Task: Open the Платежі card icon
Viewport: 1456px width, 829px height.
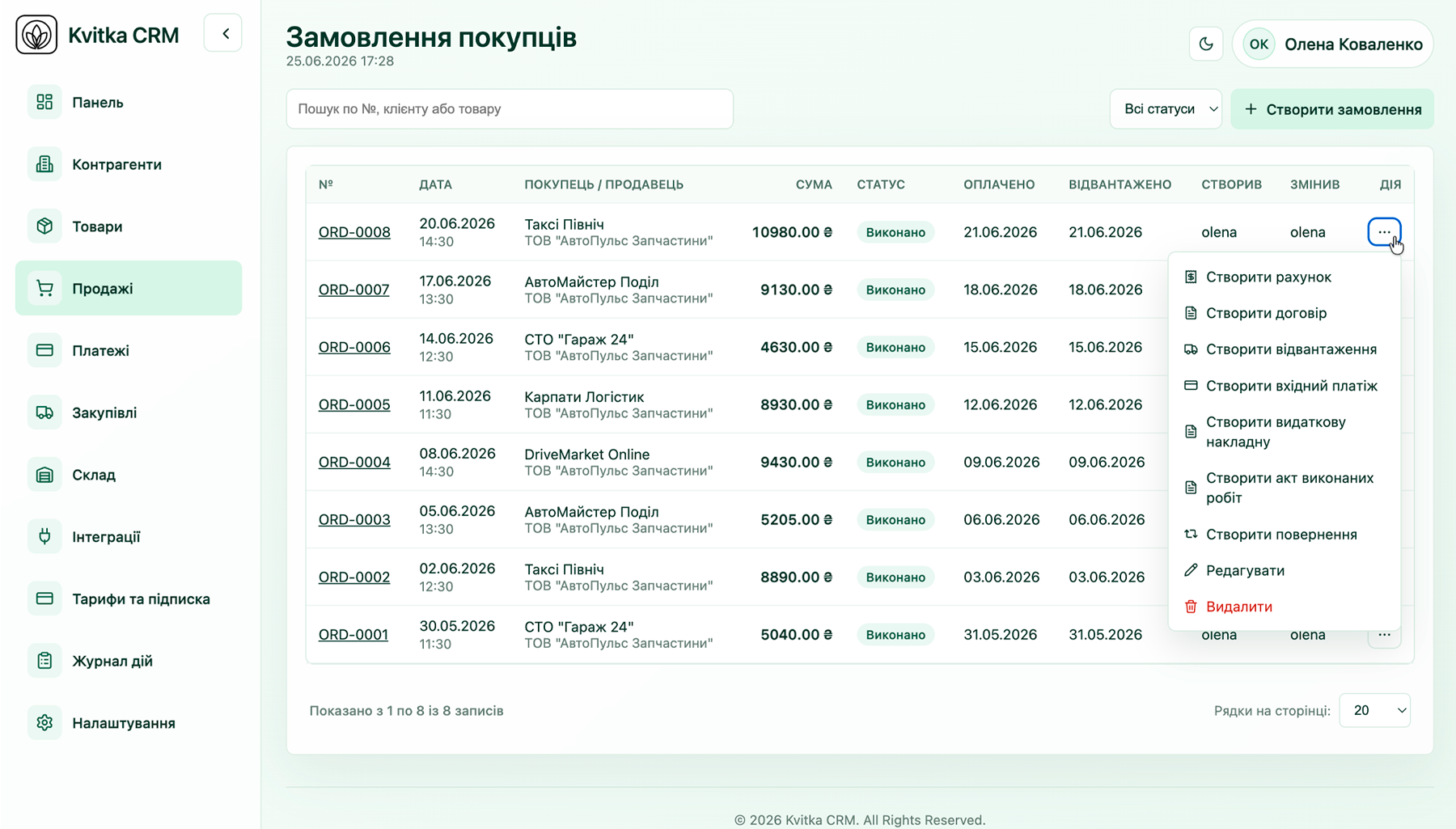Action: 44,350
